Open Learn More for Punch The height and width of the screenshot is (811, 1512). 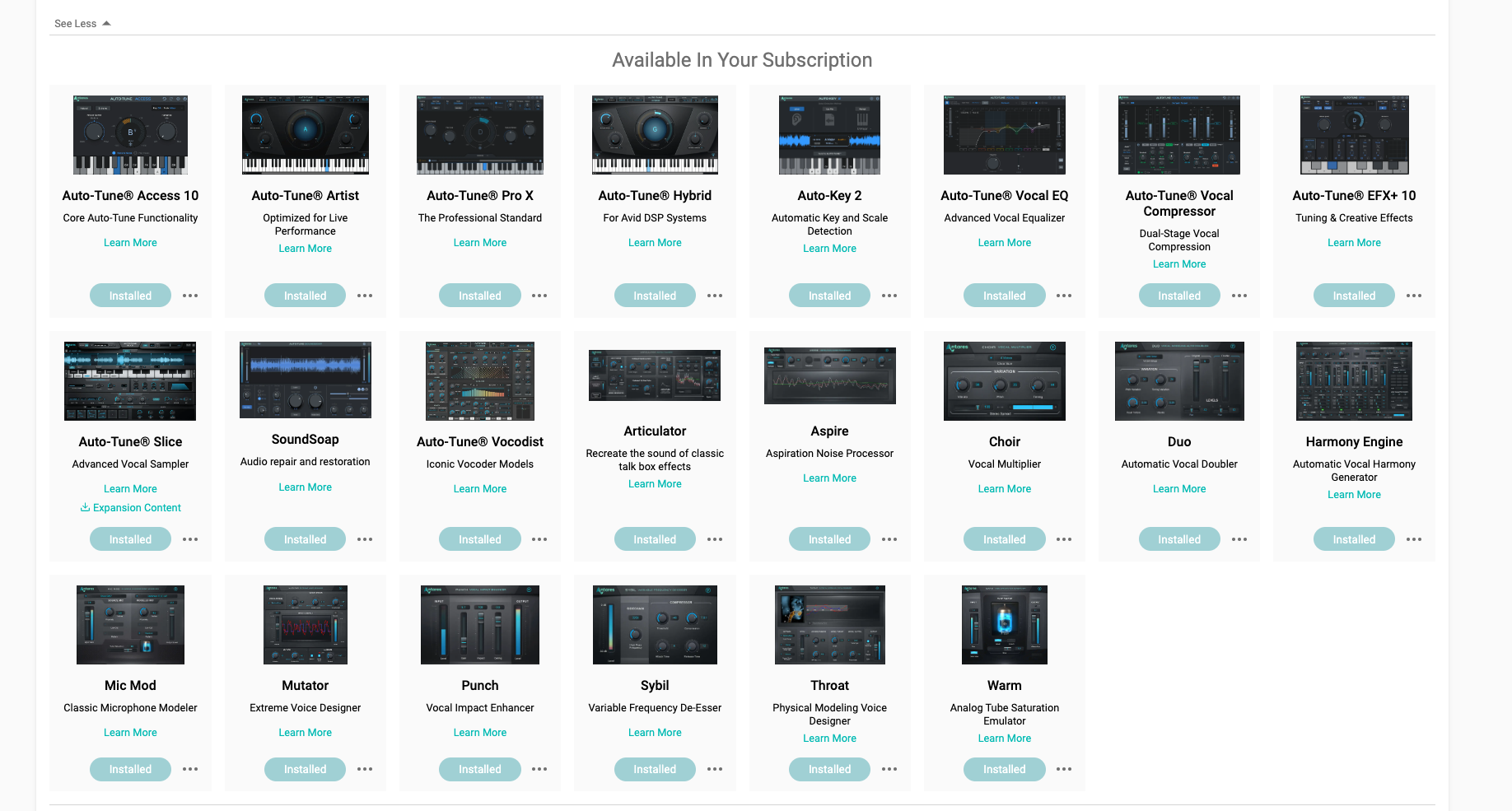pyautogui.click(x=480, y=733)
